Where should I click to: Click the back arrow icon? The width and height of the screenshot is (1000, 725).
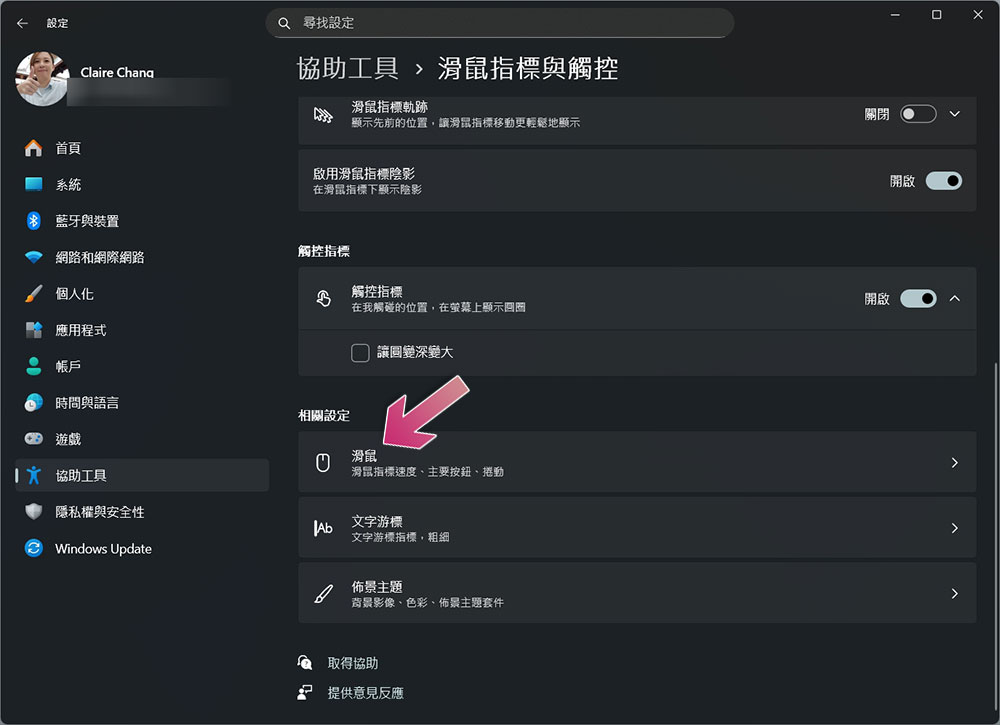[22, 23]
